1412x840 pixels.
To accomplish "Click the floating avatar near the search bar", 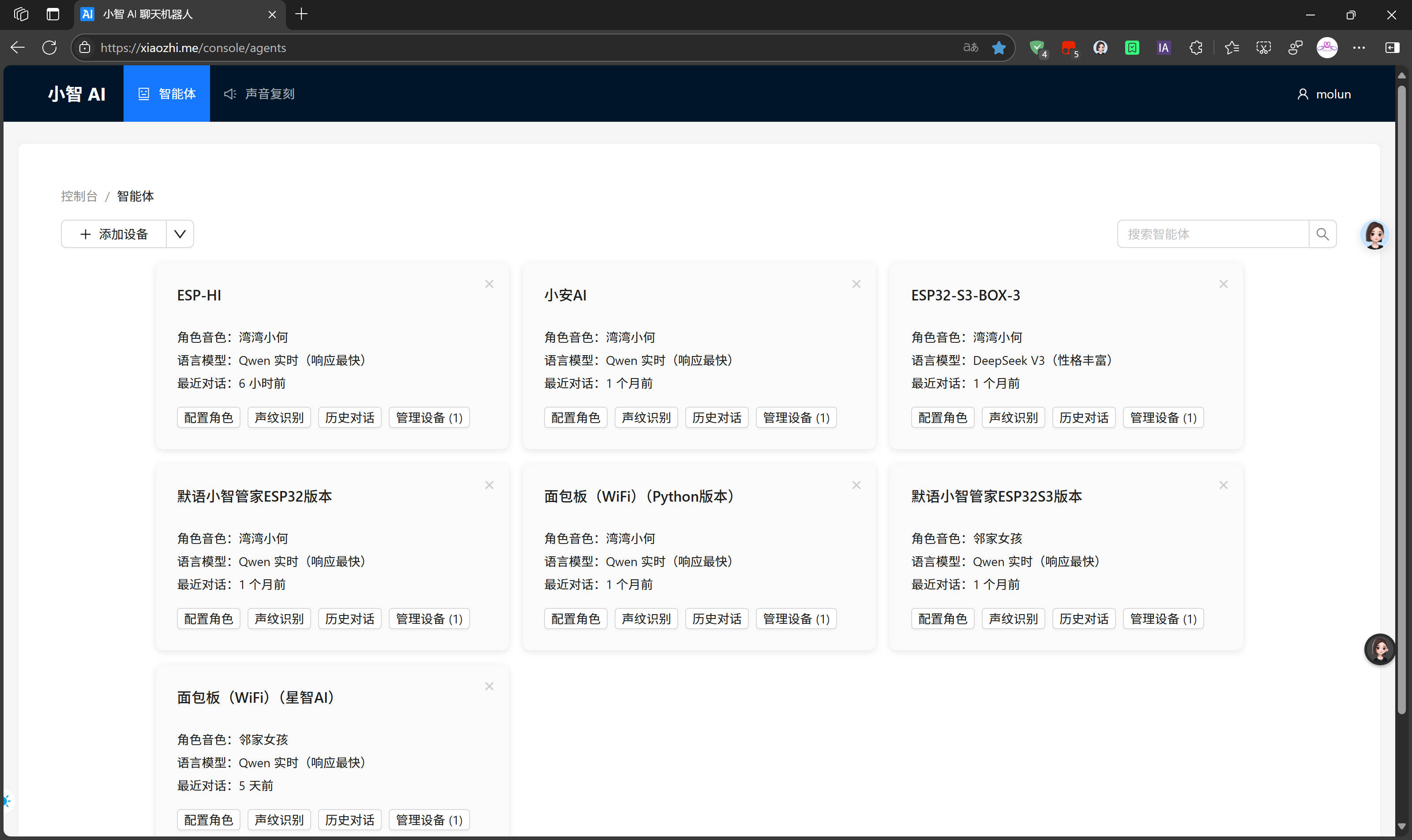I will (1374, 234).
